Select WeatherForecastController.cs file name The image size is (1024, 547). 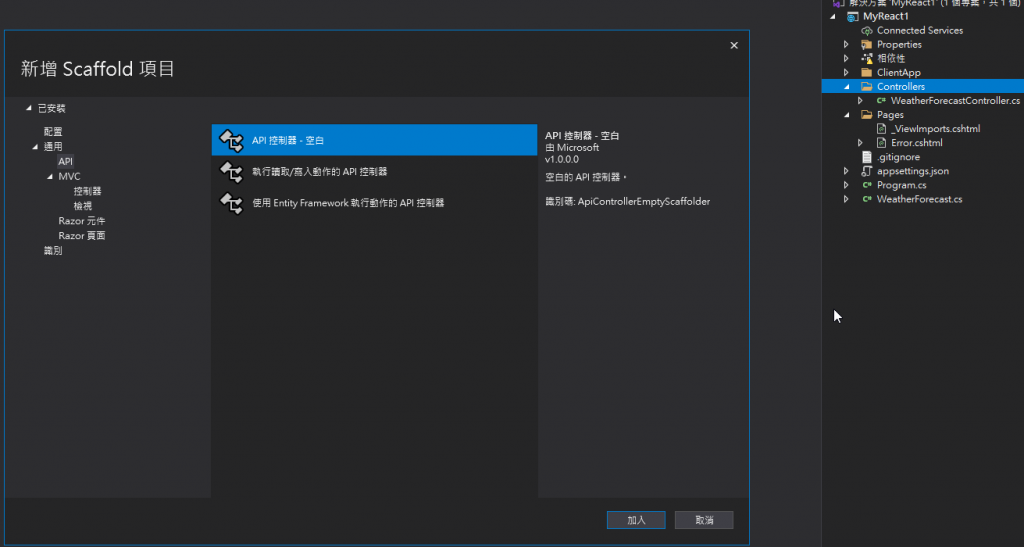click(x=955, y=101)
